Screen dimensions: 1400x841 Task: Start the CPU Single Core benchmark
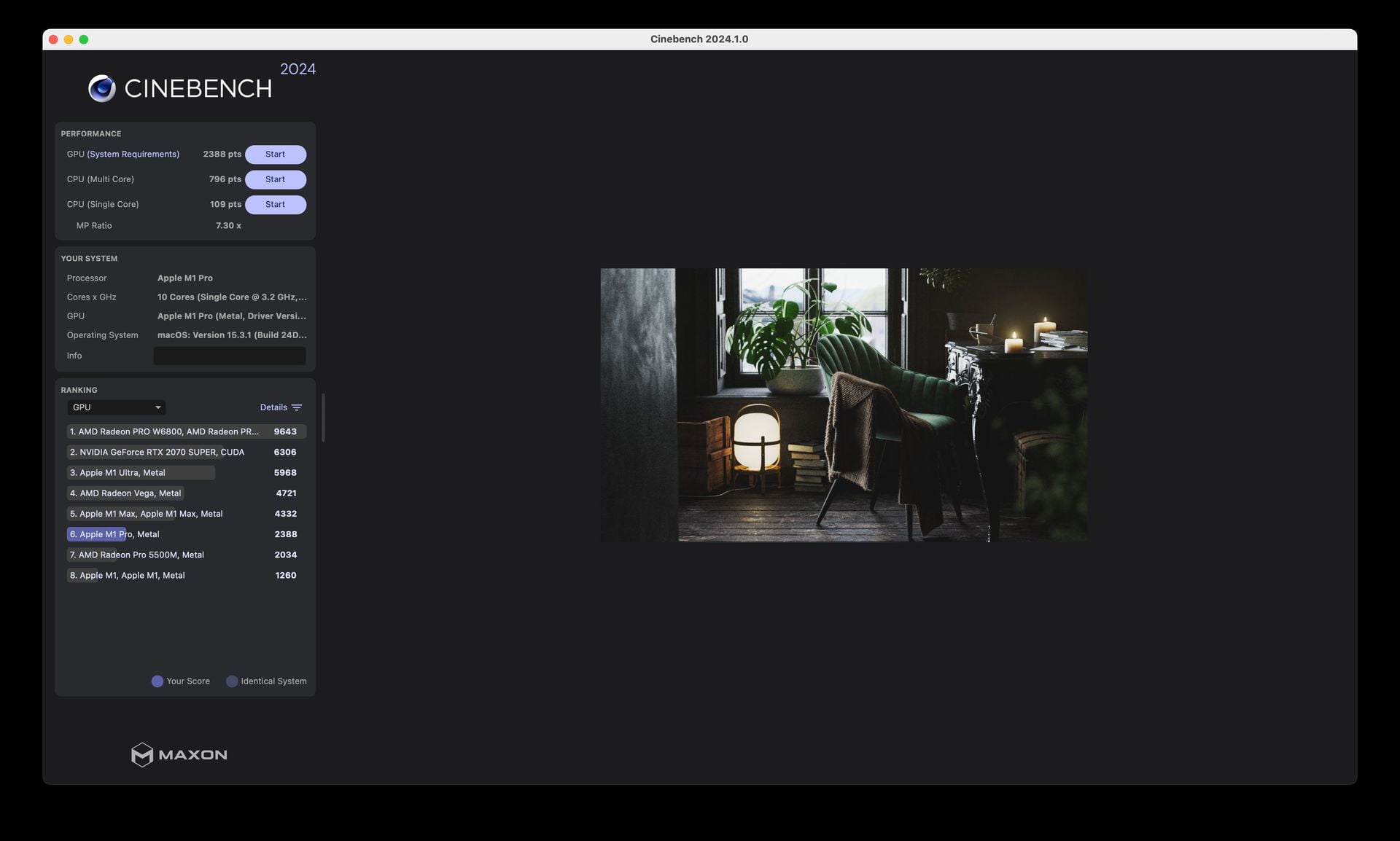point(276,205)
